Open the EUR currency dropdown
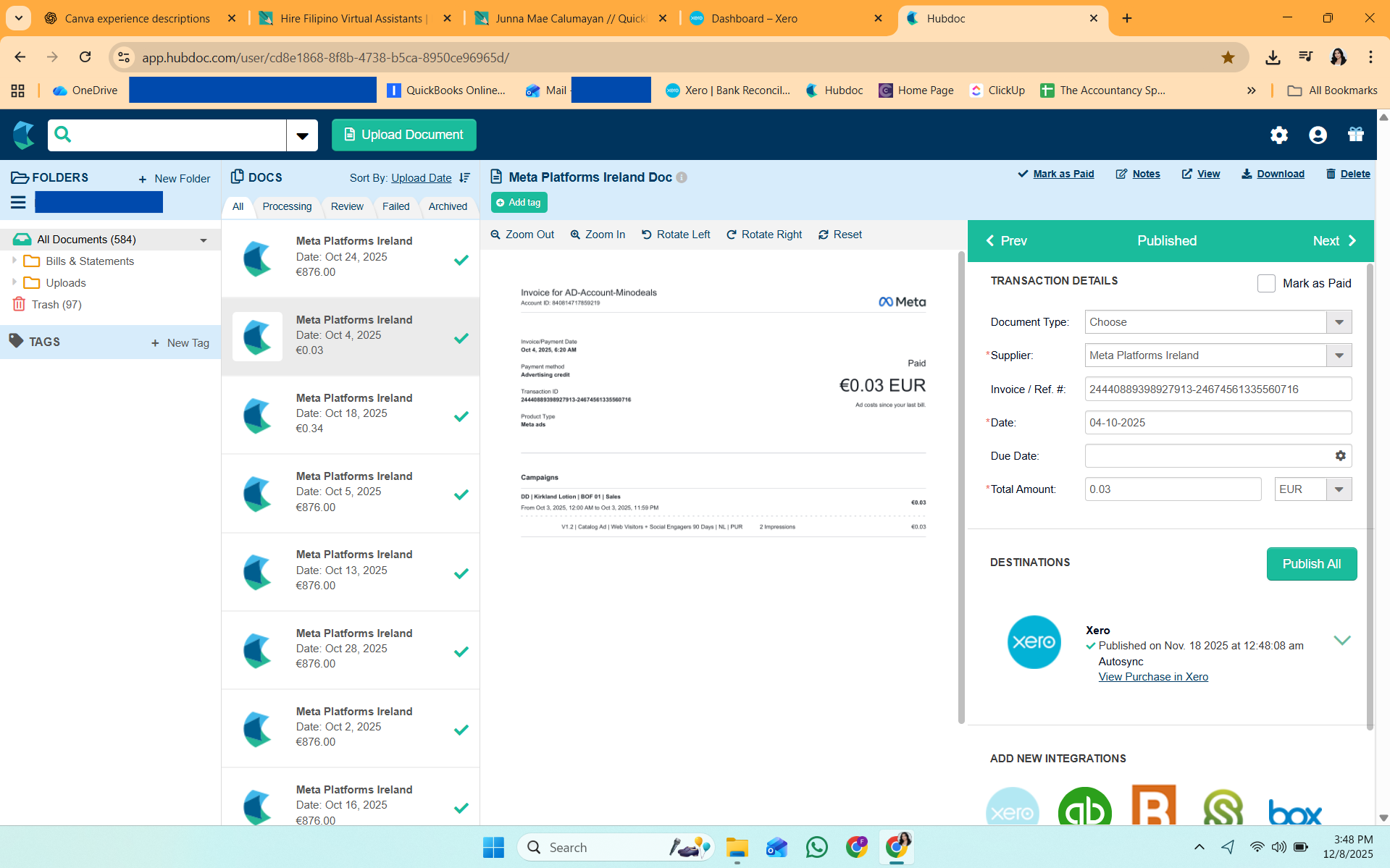Viewport: 1390px width, 868px height. [x=1339, y=489]
